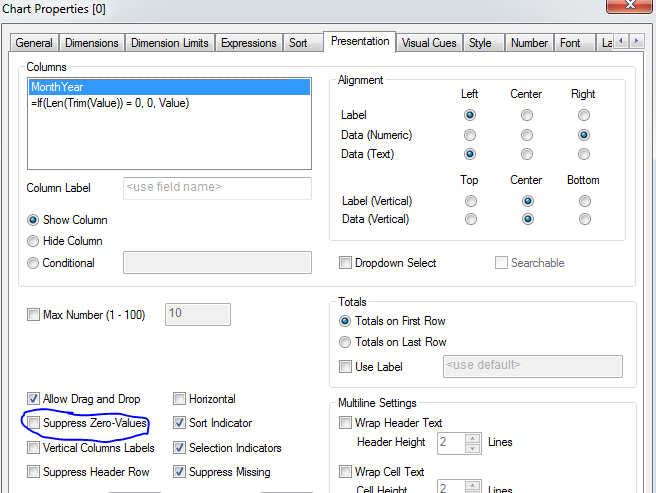Image resolution: width=656 pixels, height=493 pixels.
Task: Enable Wrap Header Text checkbox
Action: tap(345, 423)
